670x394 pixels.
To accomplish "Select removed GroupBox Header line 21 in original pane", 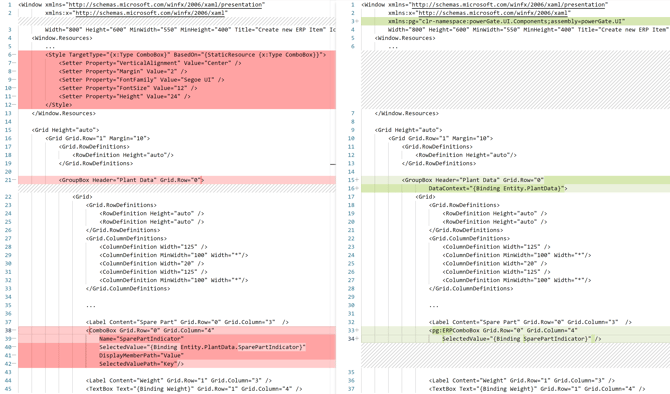I will 177,180.
